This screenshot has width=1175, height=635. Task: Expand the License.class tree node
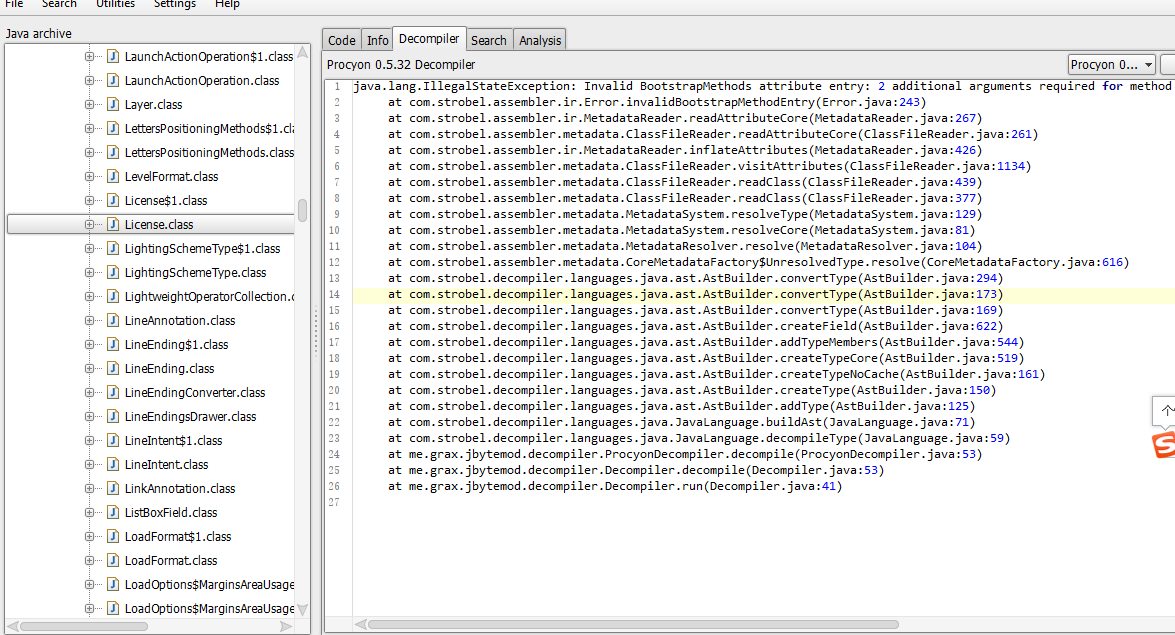click(89, 224)
